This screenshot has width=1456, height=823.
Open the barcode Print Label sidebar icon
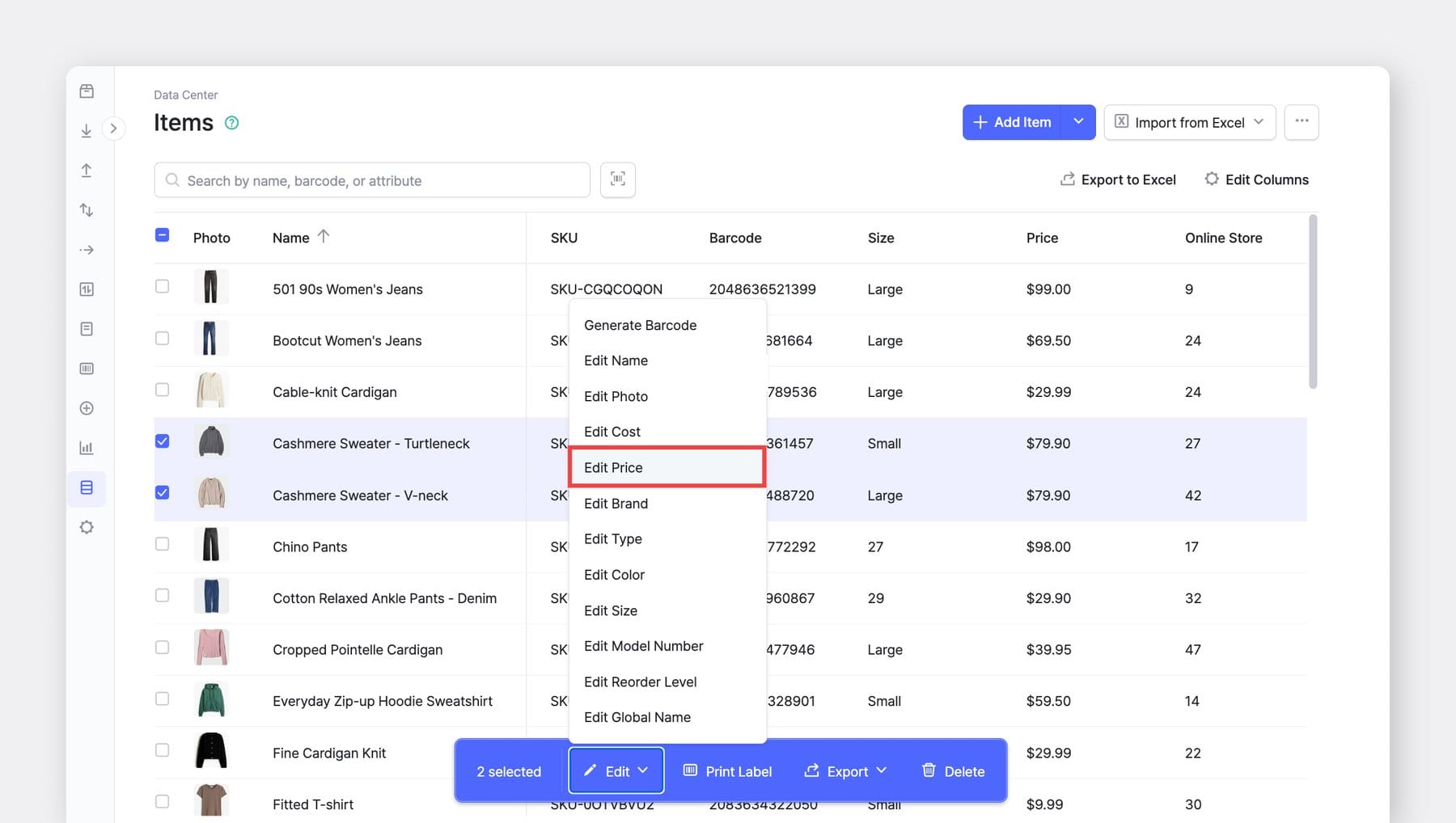point(86,368)
